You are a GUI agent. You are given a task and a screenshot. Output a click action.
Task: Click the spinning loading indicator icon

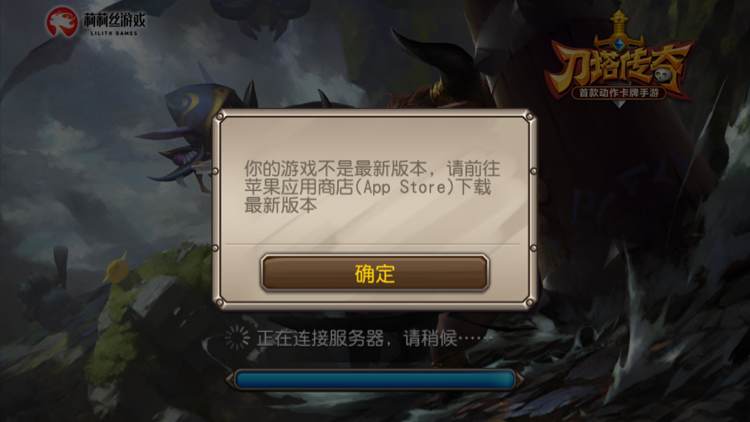237,338
